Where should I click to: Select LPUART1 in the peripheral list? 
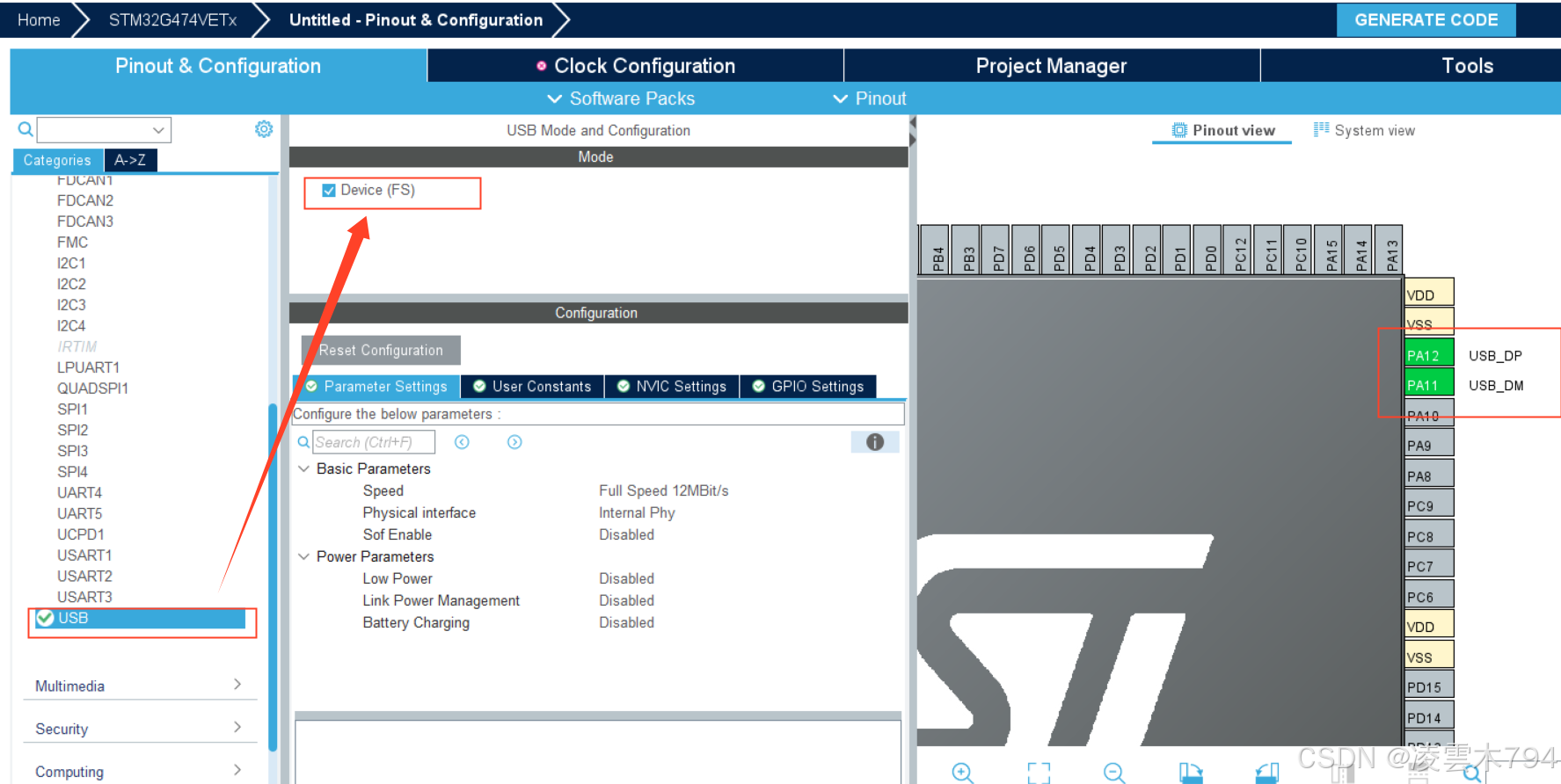[x=88, y=367]
